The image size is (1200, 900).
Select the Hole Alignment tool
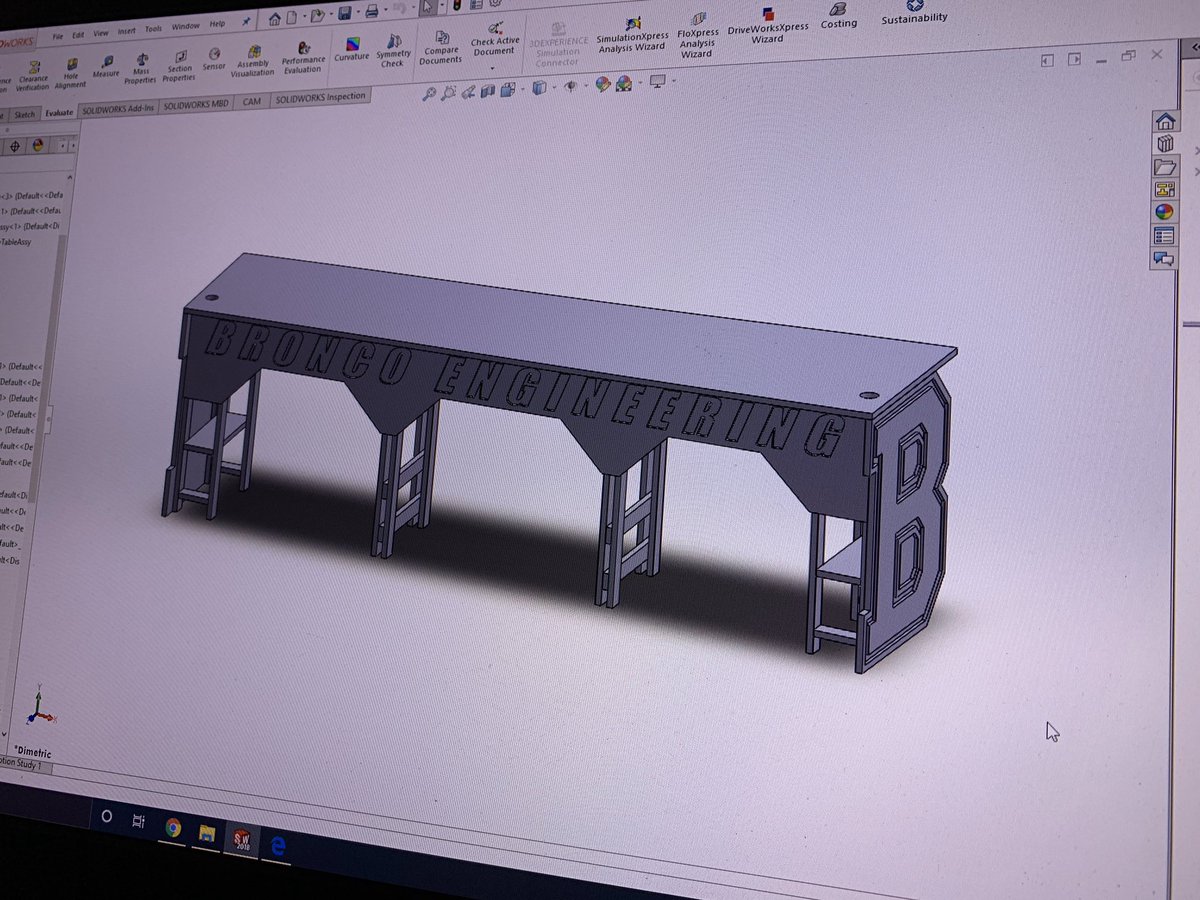71,74
